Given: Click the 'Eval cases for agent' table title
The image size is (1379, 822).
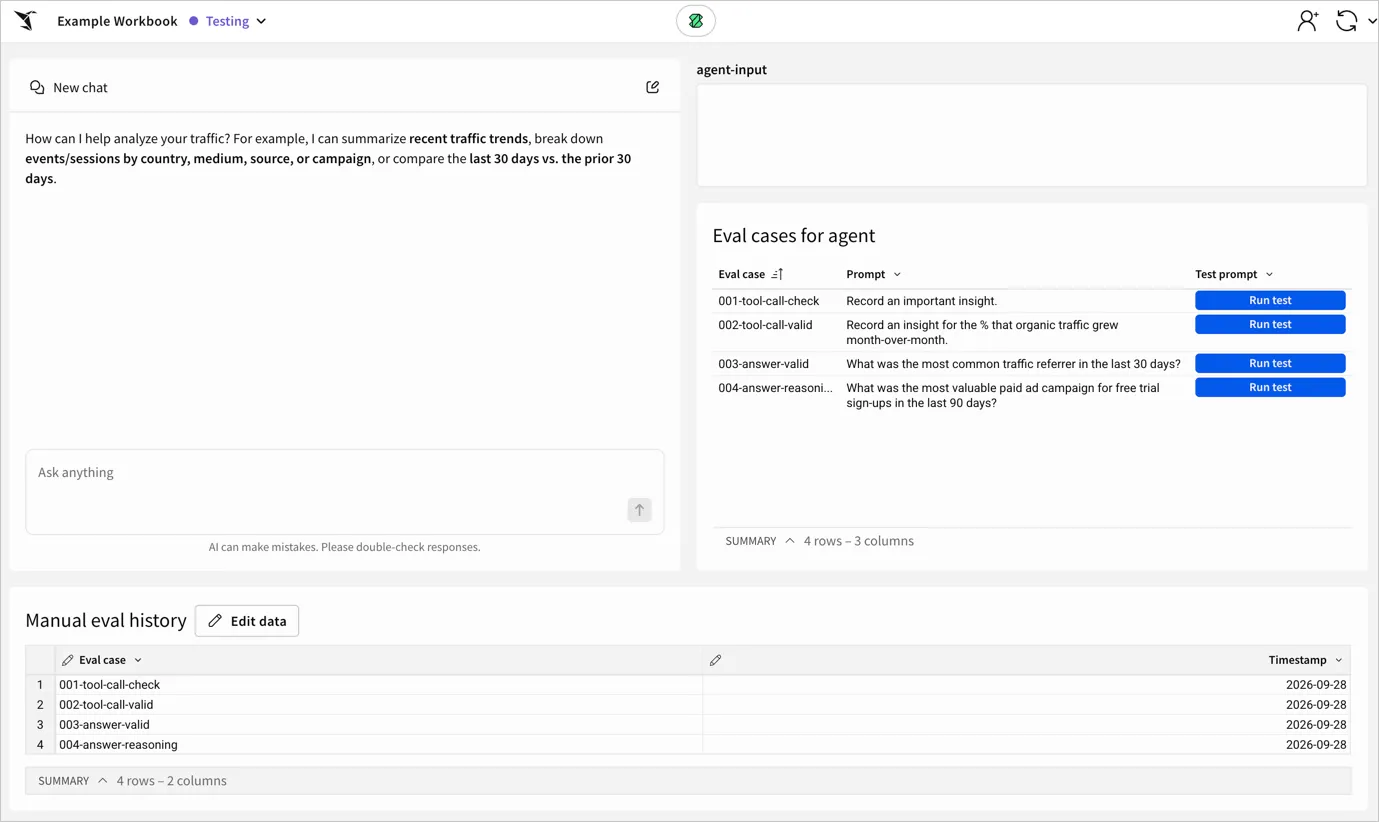Looking at the screenshot, I should pos(794,236).
